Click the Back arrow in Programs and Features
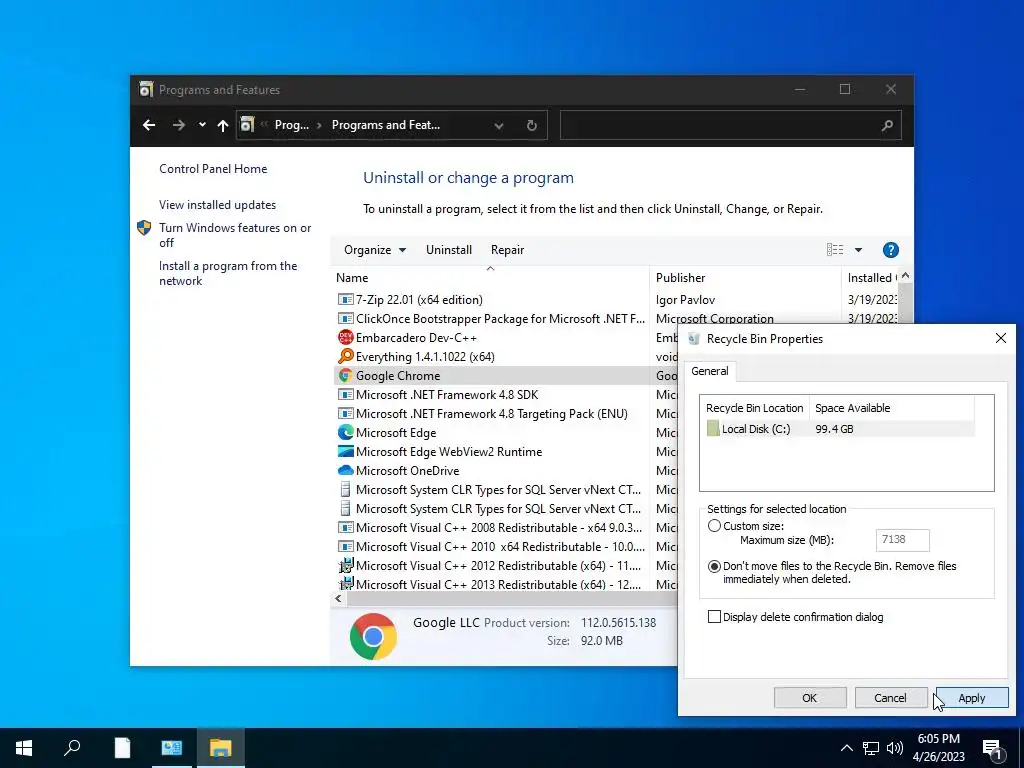Viewport: 1024px width, 768px height. click(149, 125)
